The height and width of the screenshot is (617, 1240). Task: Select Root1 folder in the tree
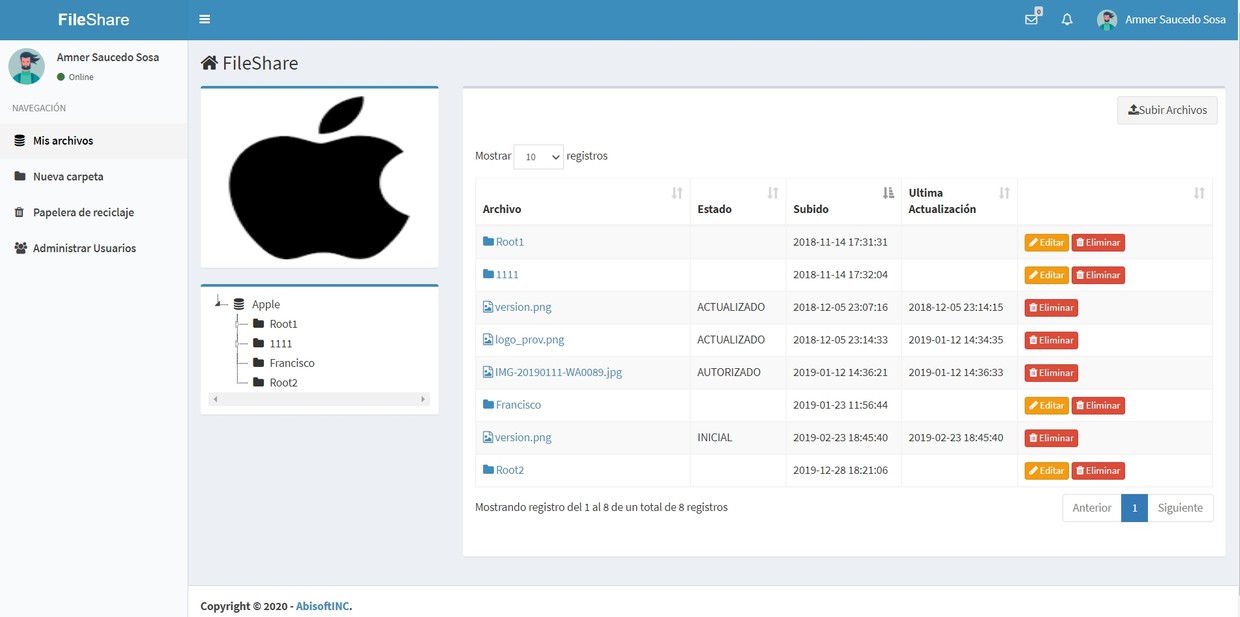[283, 324]
